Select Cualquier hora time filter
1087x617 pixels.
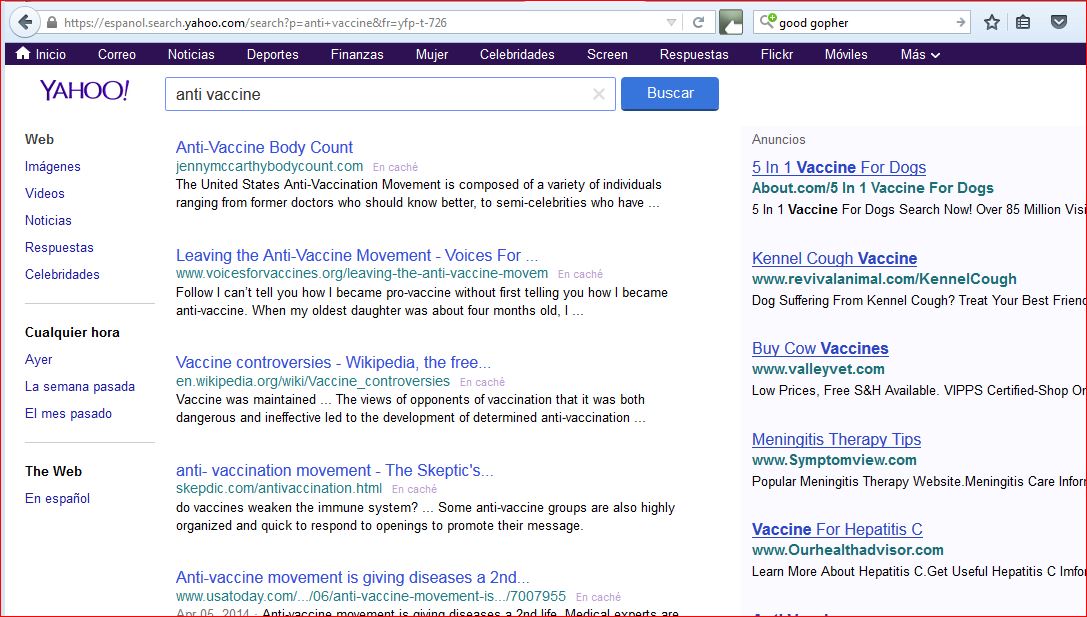(72, 332)
